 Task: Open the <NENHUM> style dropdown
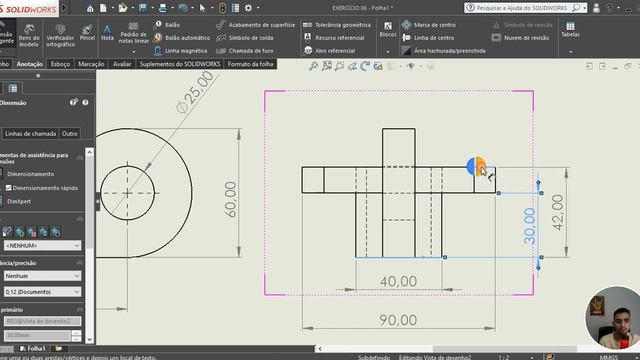(x=42, y=245)
